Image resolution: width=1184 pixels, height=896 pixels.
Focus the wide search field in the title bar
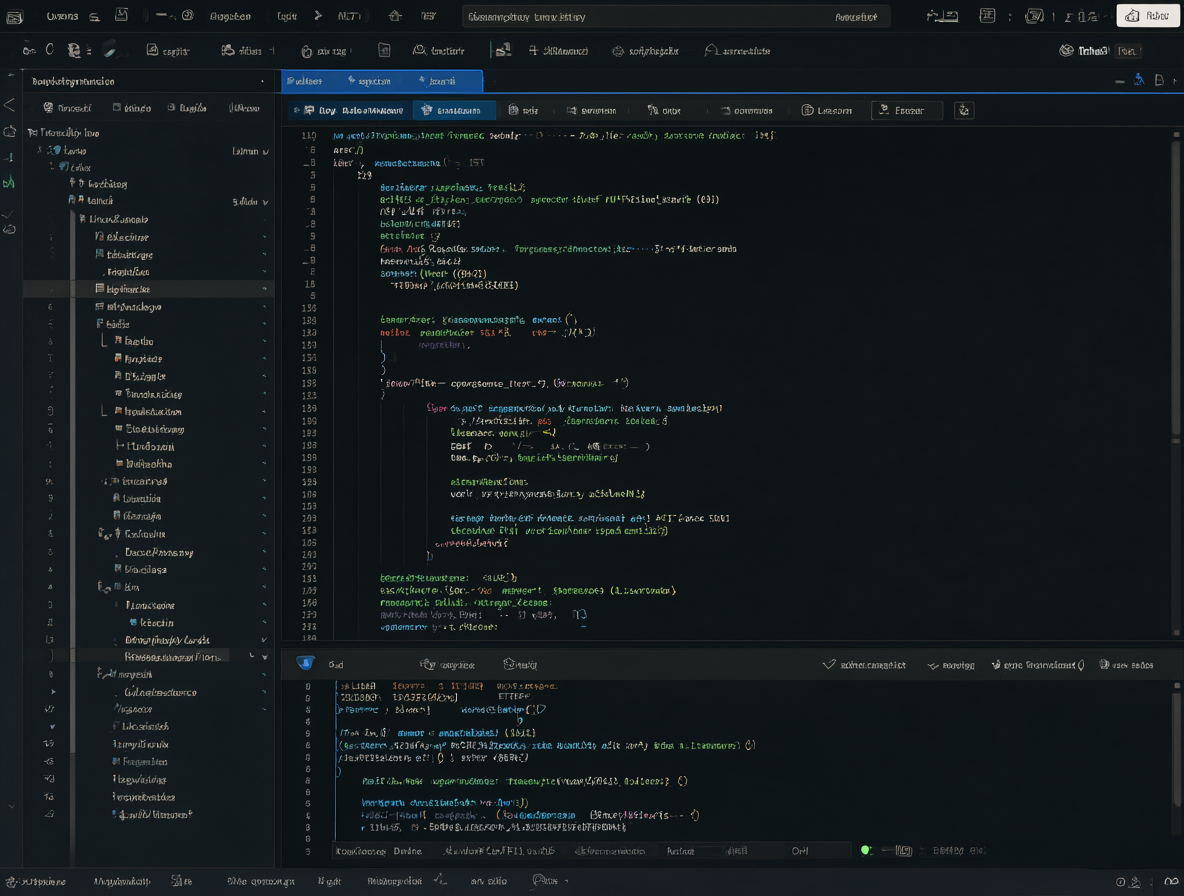click(x=676, y=17)
